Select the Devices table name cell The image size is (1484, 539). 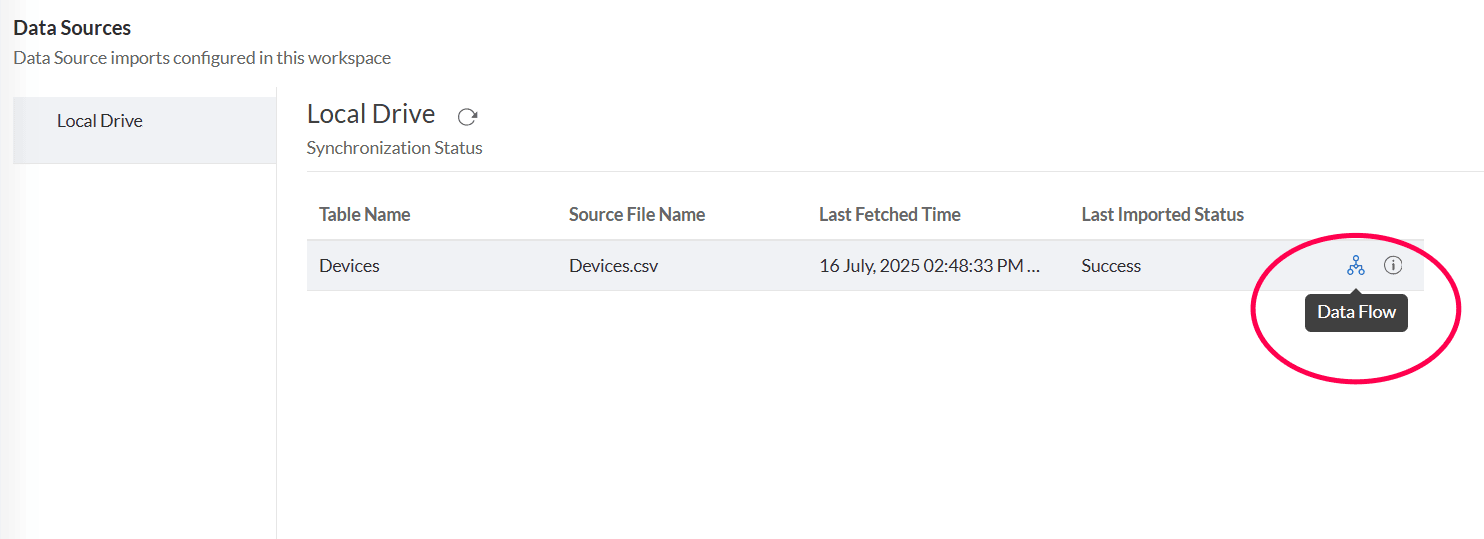[x=349, y=266]
